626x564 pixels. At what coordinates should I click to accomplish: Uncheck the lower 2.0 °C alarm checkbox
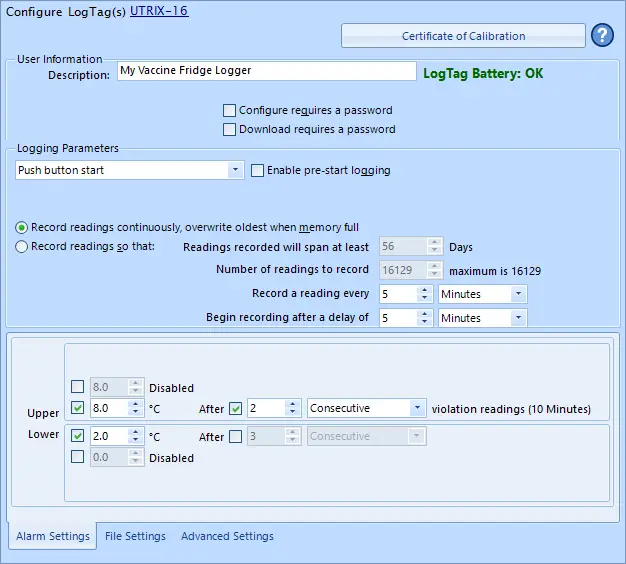tap(78, 436)
